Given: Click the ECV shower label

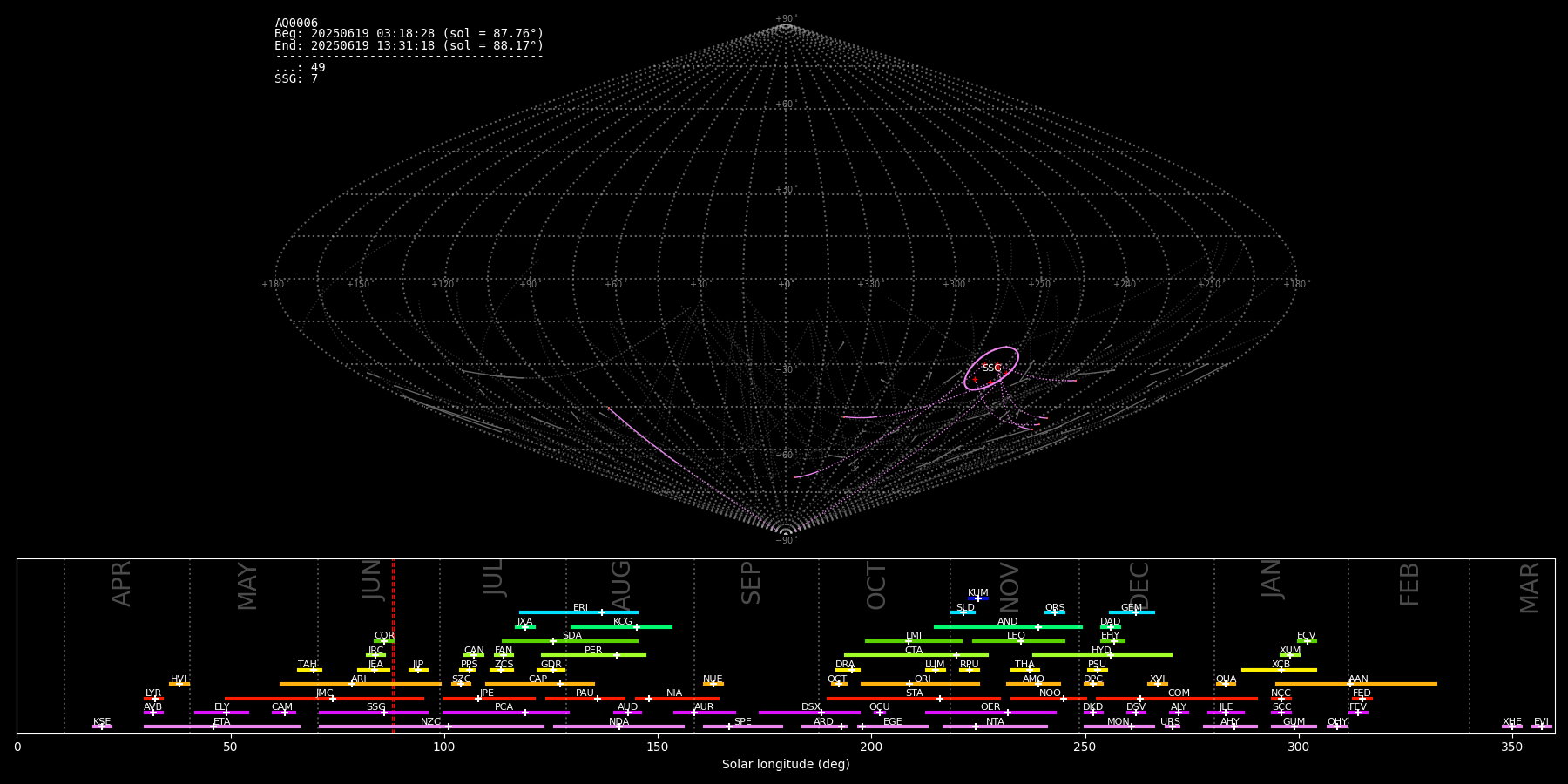Looking at the screenshot, I should [1306, 636].
